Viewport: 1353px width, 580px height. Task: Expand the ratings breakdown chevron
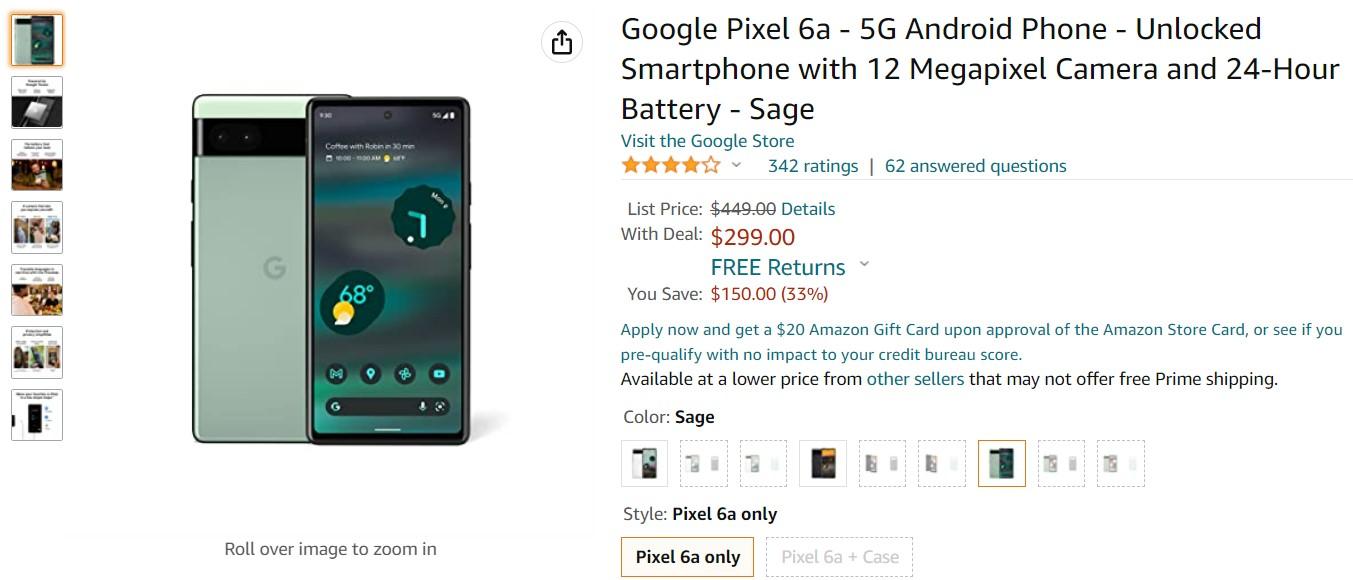[737, 166]
